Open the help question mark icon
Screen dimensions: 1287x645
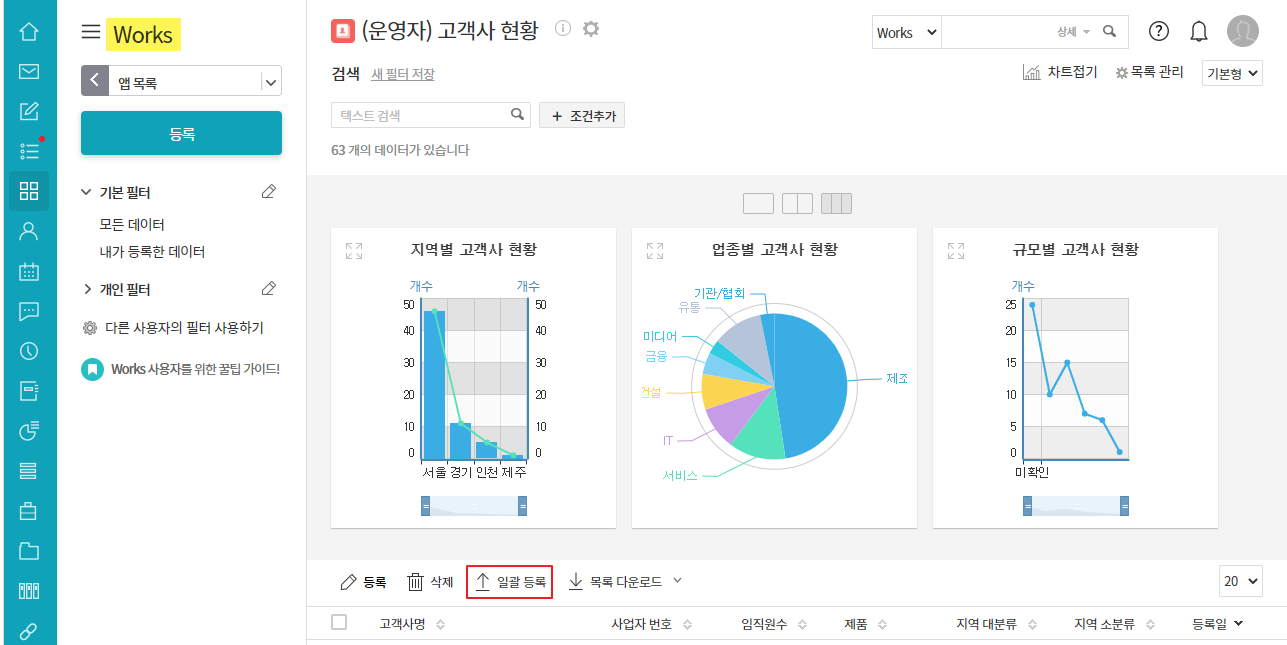(x=1159, y=32)
